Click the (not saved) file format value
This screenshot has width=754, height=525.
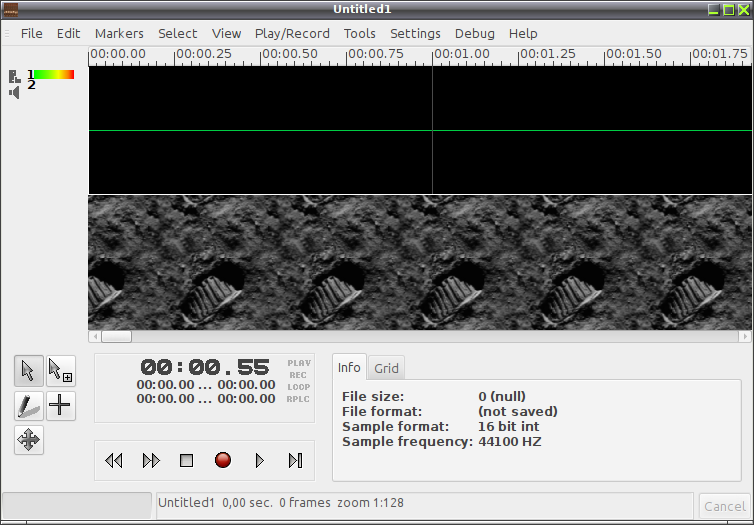pos(518,412)
